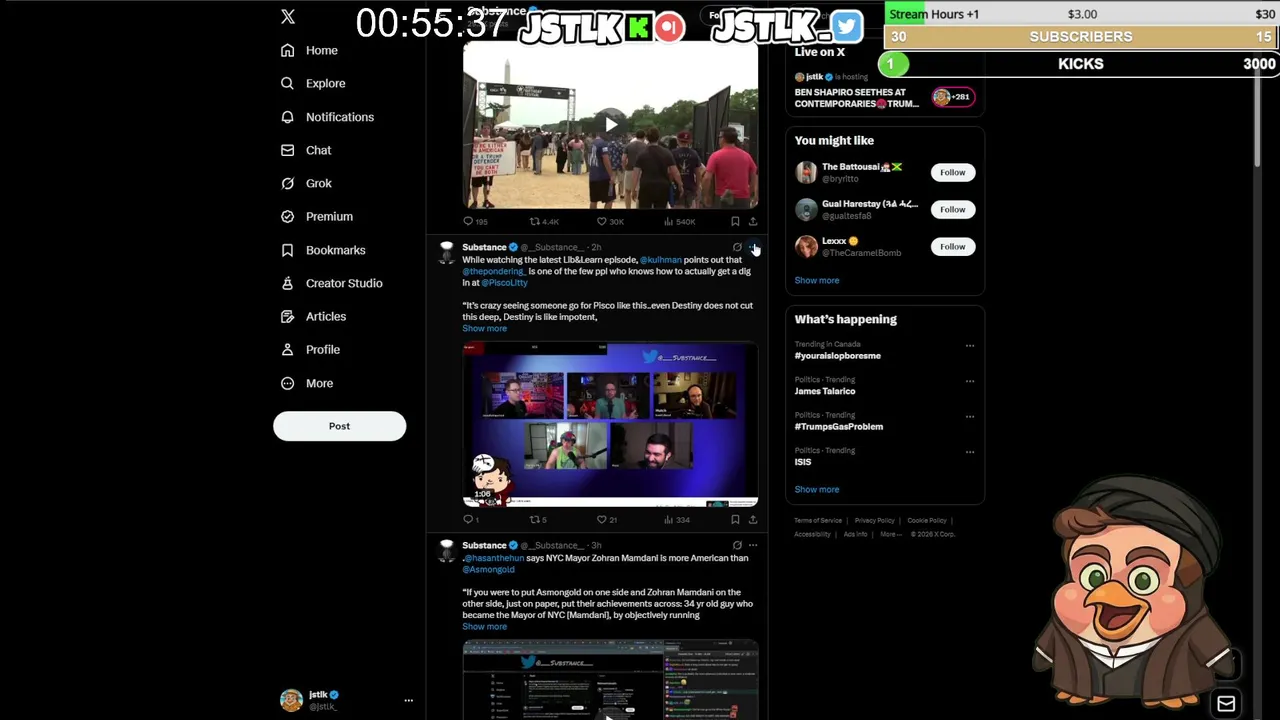This screenshot has width=1280, height=720.
Task: Expand Show more on the Mamdani tweet
Action: [484, 626]
